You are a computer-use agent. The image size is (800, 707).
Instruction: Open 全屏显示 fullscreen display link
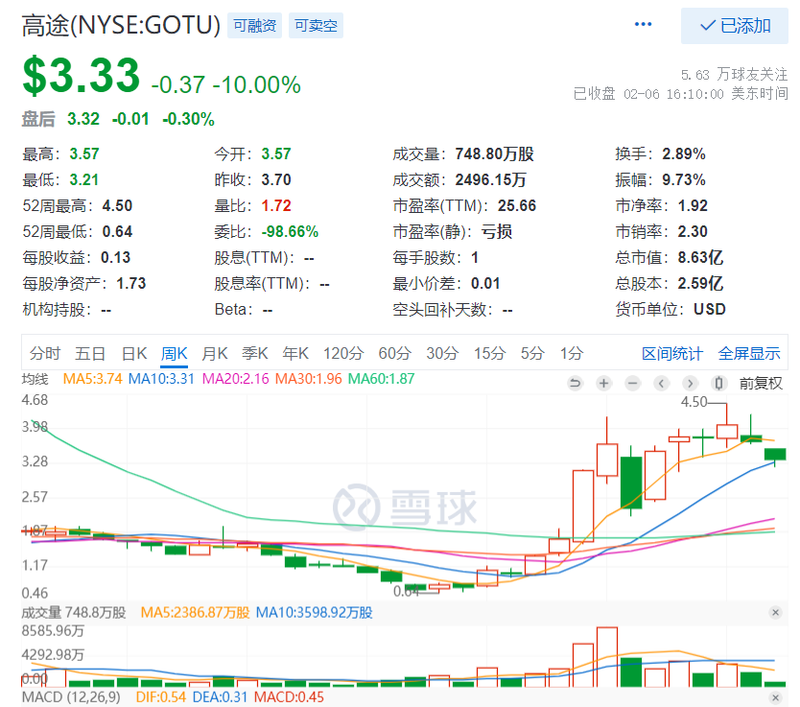pyautogui.click(x=749, y=353)
